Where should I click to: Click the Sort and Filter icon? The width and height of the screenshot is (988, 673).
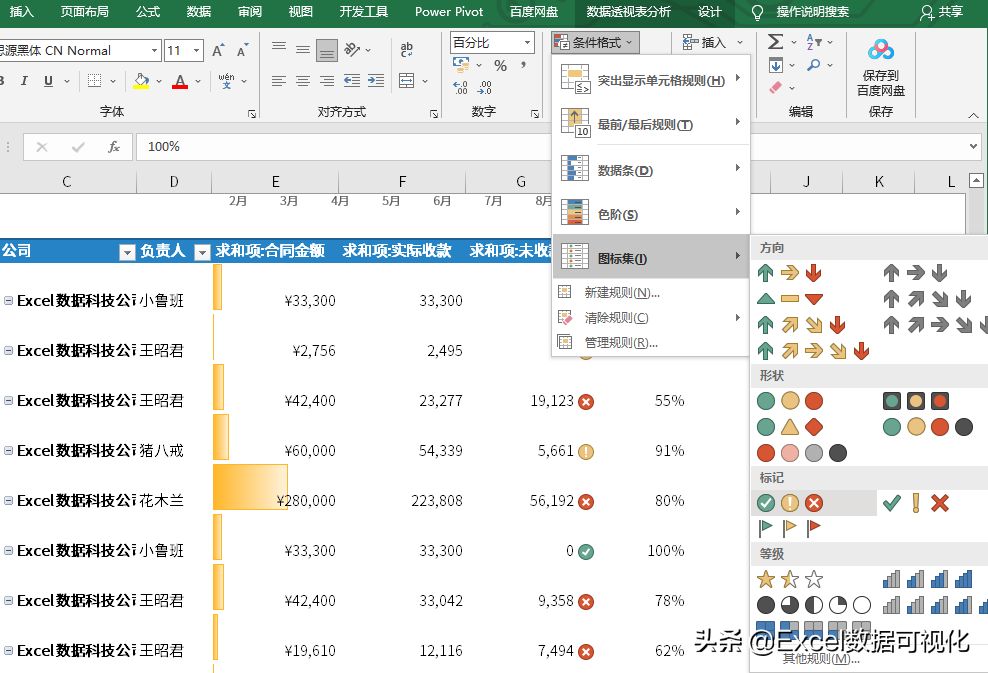point(814,42)
